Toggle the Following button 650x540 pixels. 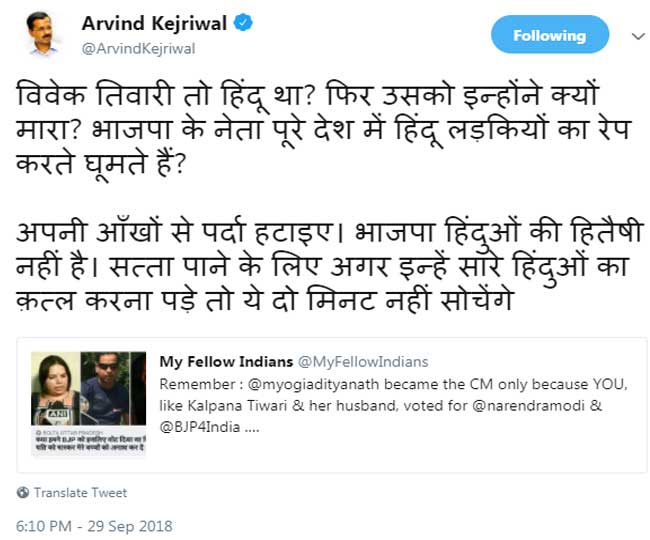coord(549,35)
